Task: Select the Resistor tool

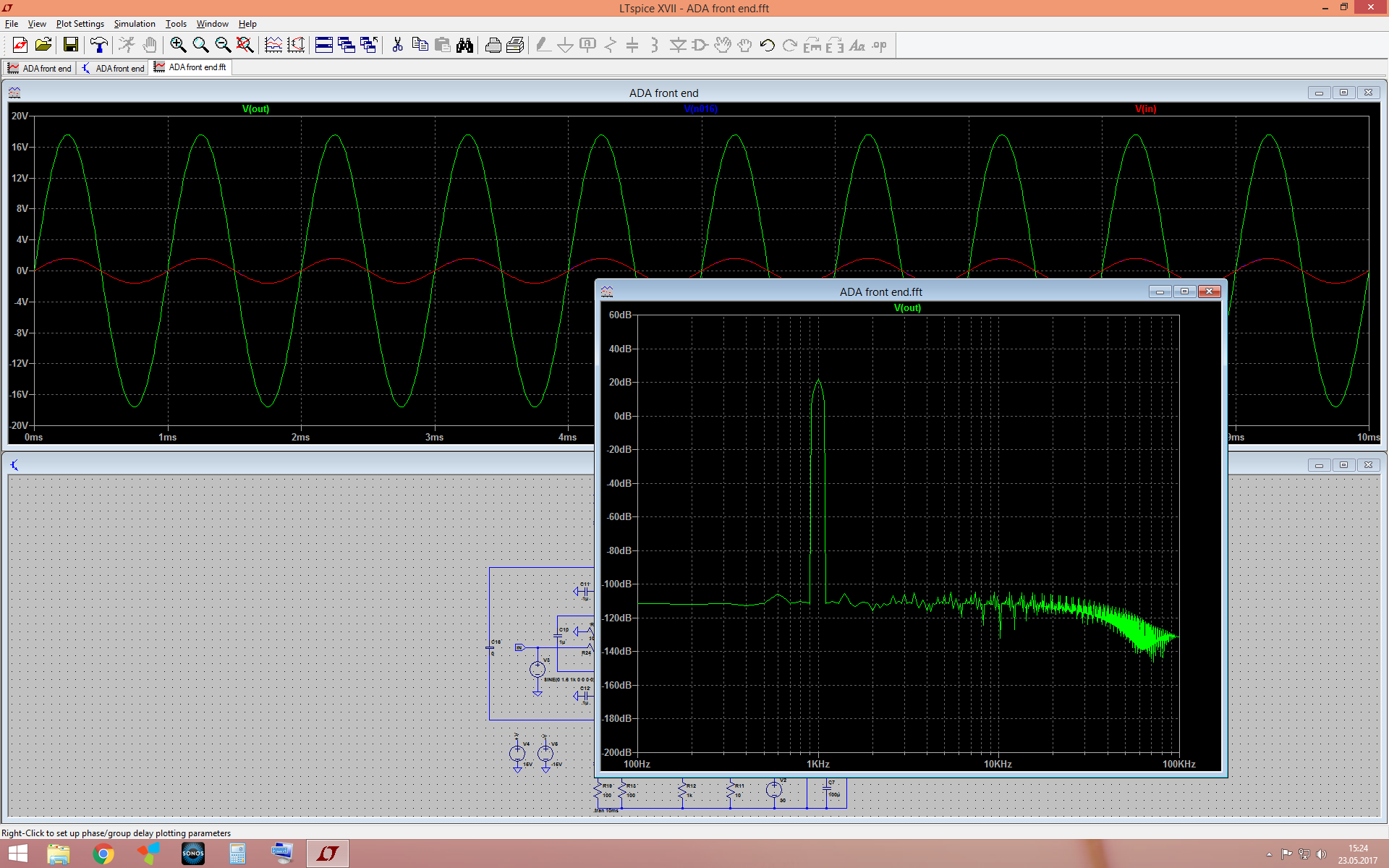Action: click(x=611, y=46)
